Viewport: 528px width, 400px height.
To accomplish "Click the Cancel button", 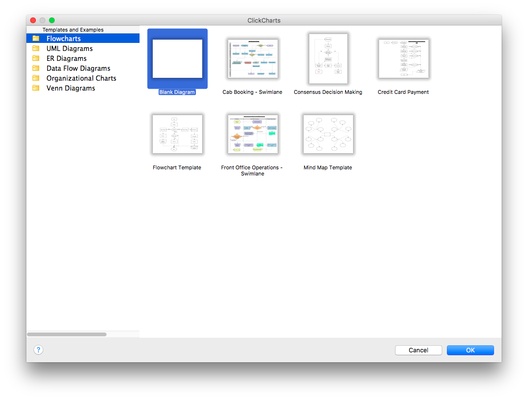I will (x=418, y=350).
